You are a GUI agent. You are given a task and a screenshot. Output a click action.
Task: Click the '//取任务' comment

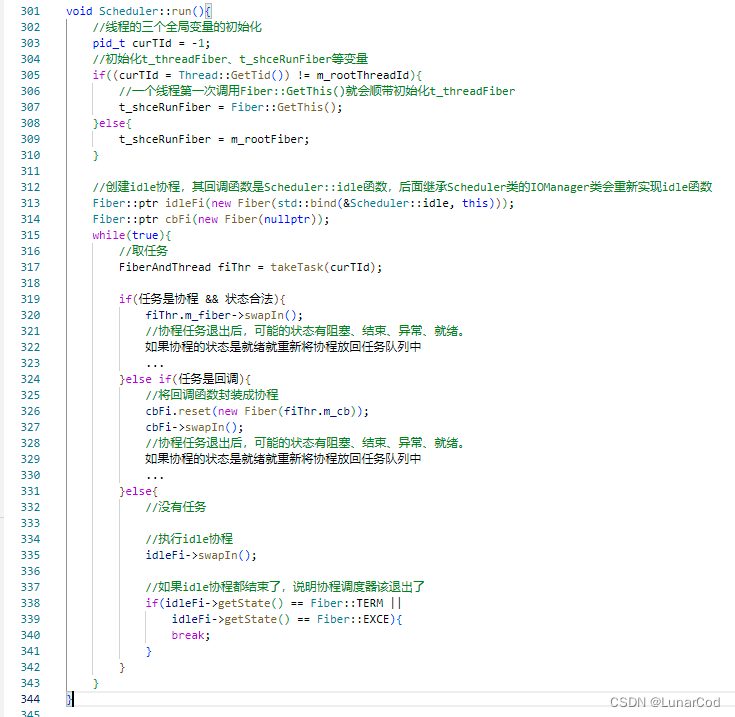coord(143,251)
